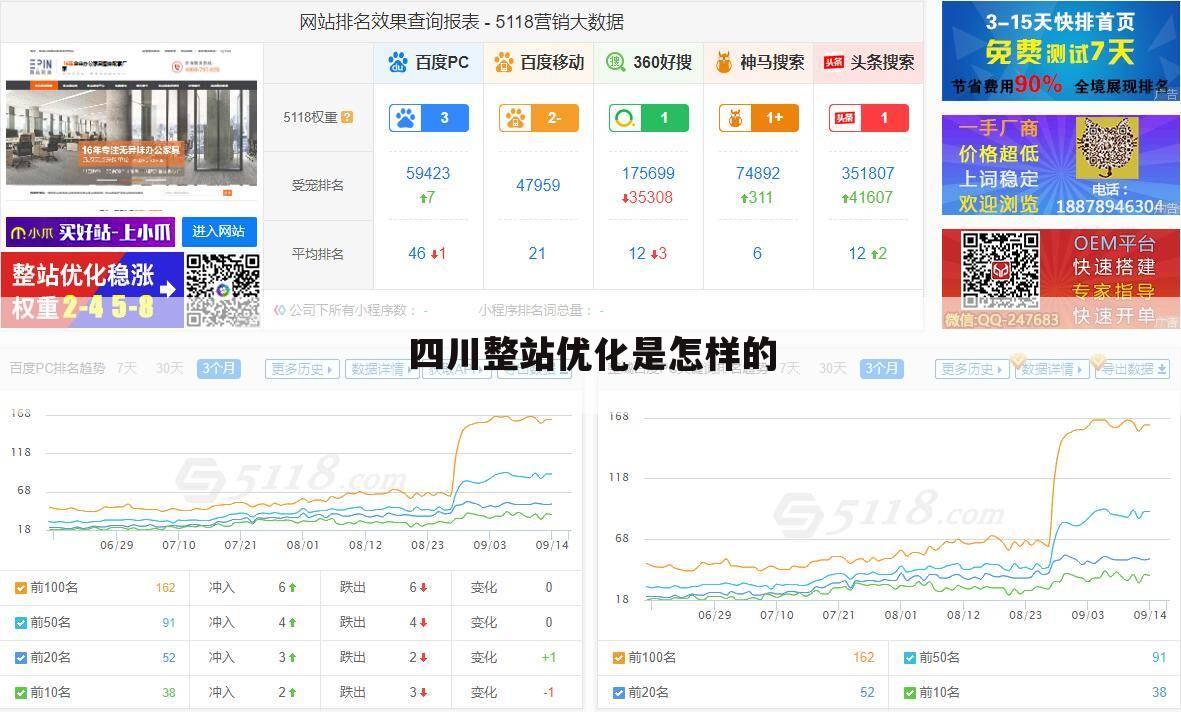Select 3个月 range on left chart

[218, 368]
